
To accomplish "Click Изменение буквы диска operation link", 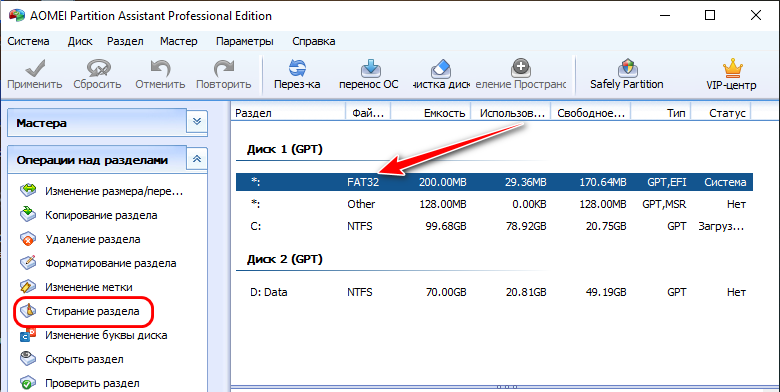I will (x=106, y=335).
